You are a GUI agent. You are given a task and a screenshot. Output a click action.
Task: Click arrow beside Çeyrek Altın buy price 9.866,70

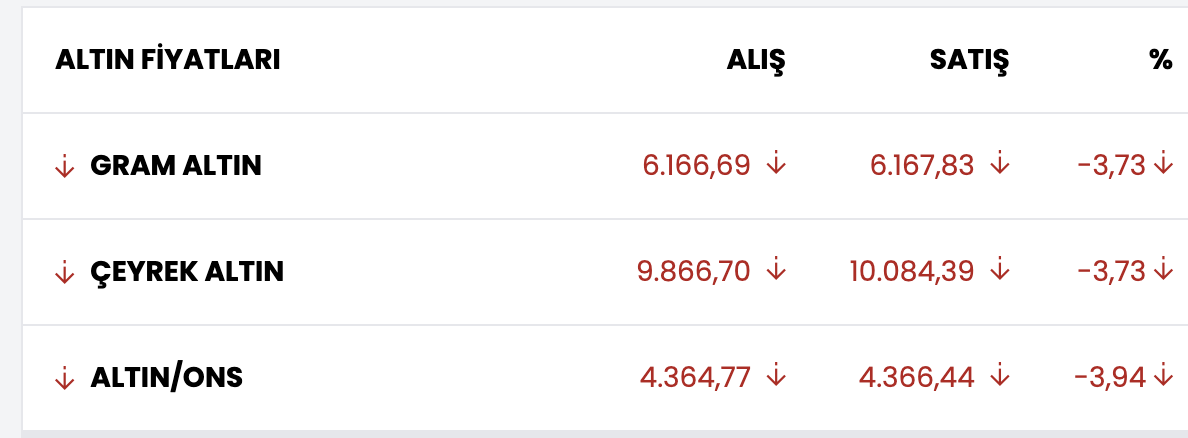[776, 270]
